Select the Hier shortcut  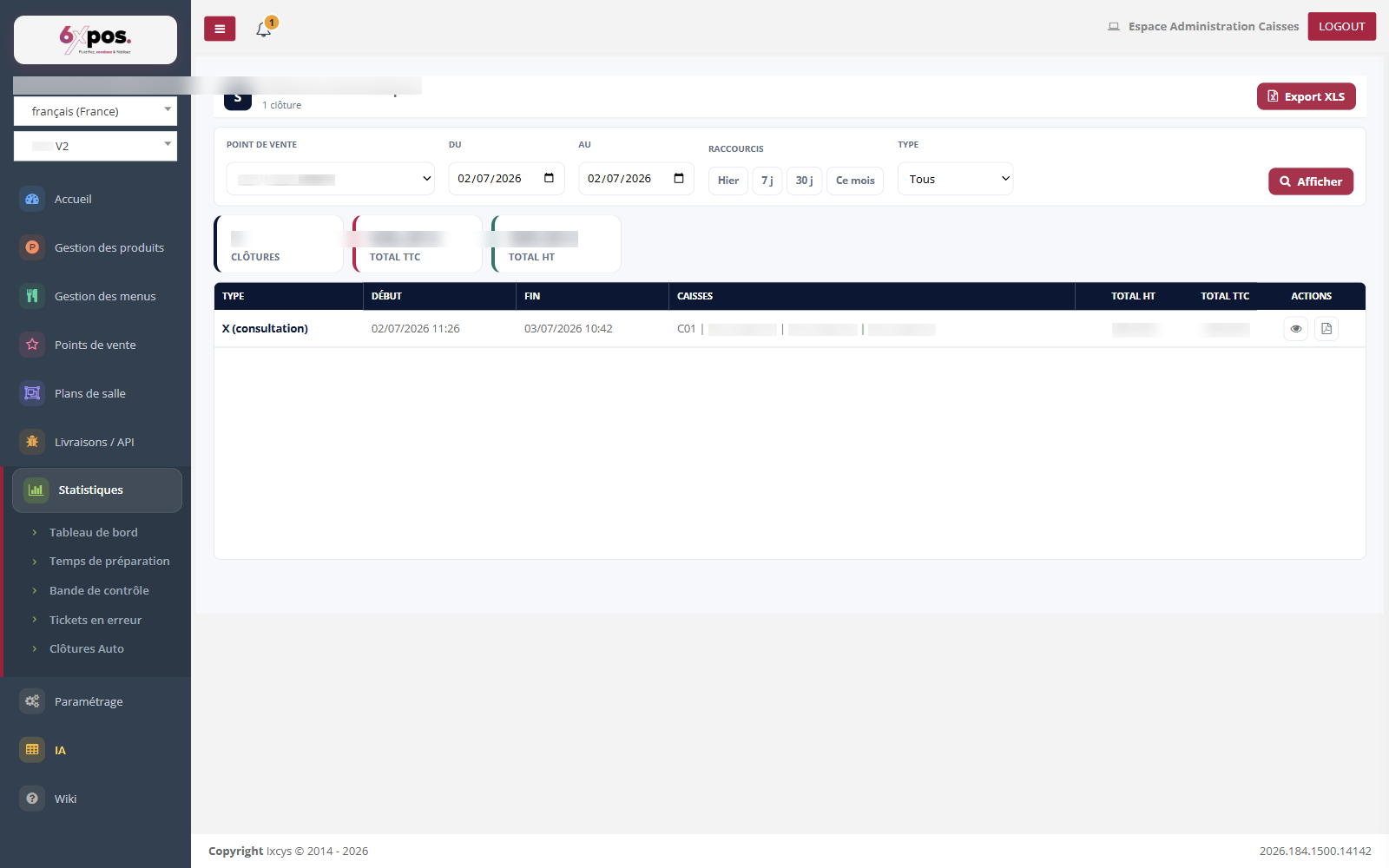pos(728,181)
